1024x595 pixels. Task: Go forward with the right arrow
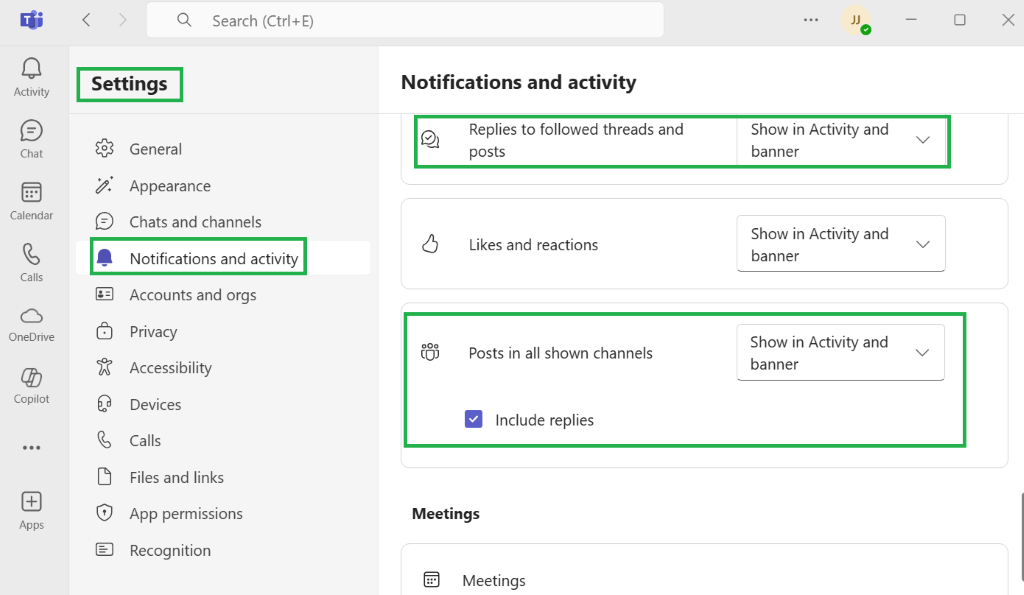coord(122,20)
